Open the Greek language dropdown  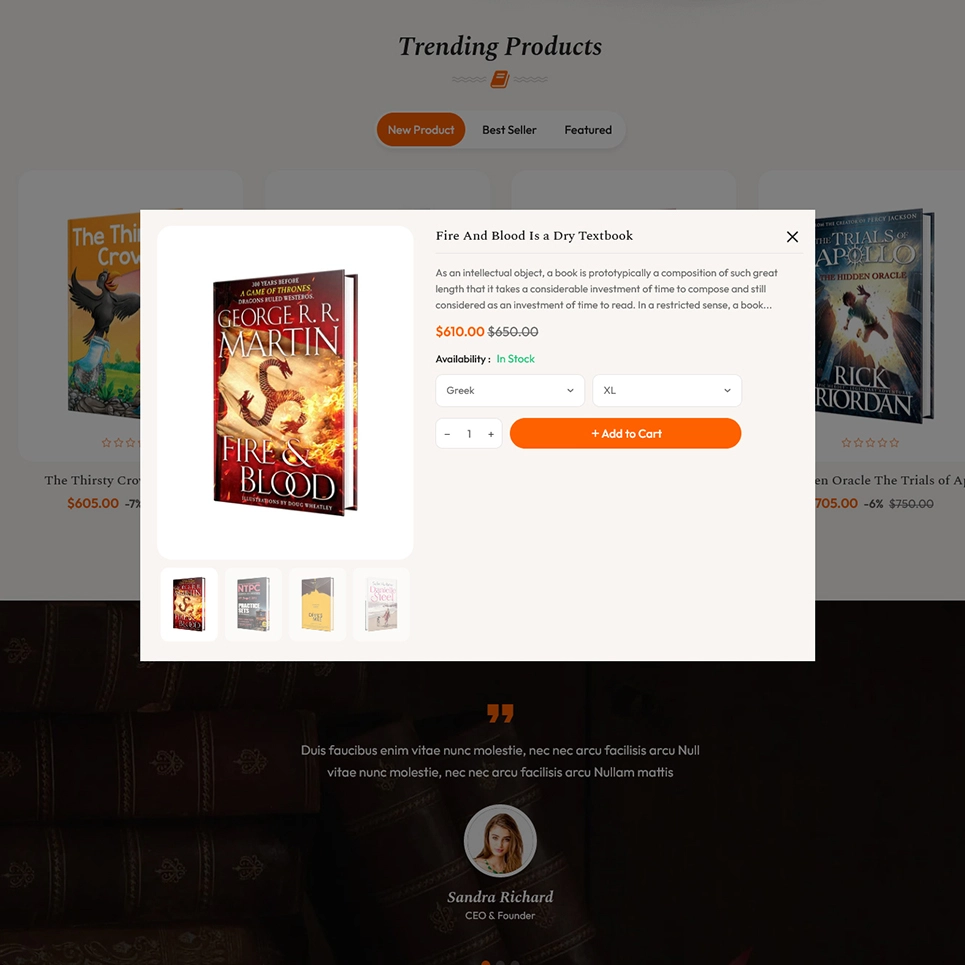coord(510,390)
